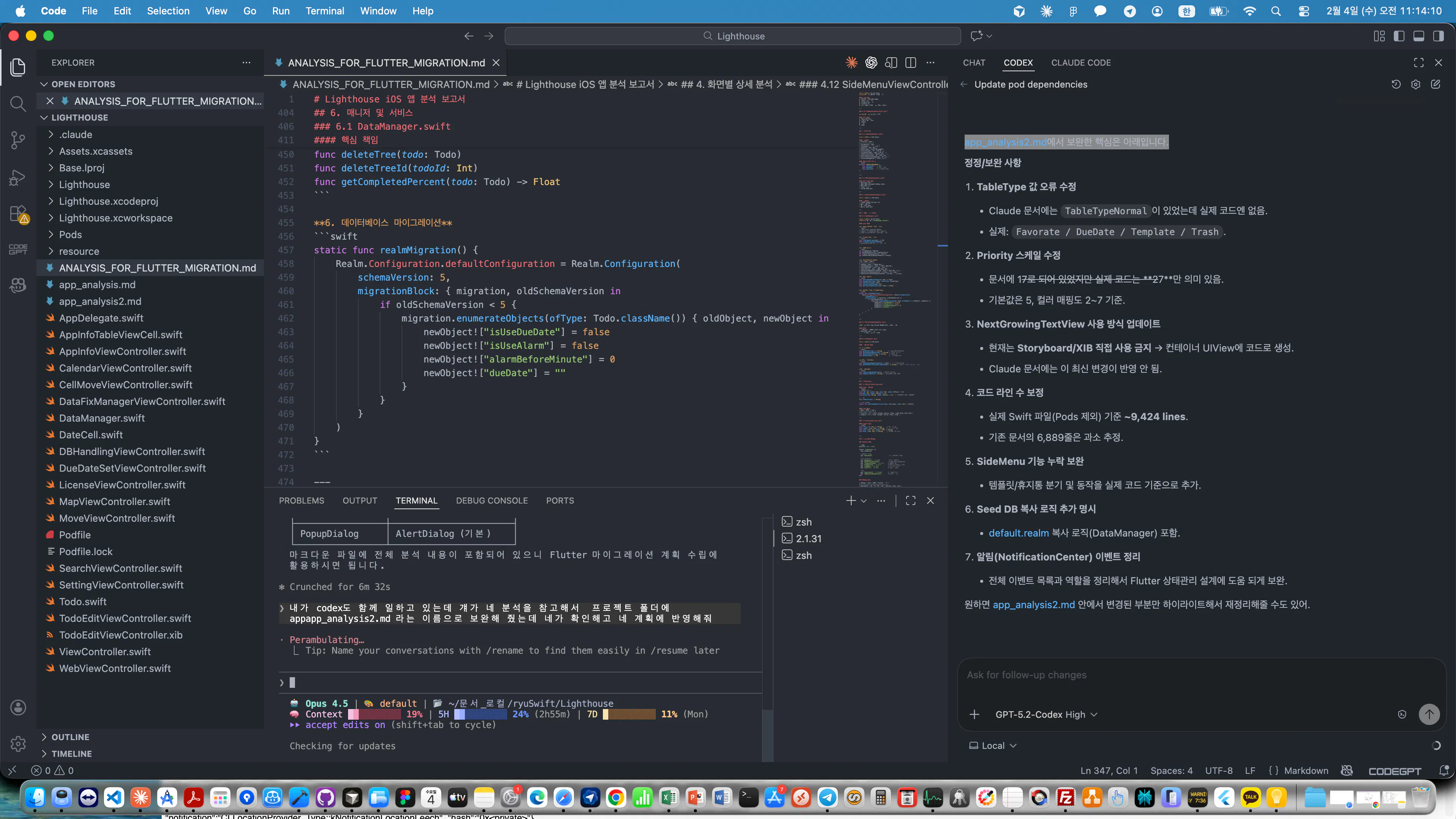Click the default.realm link in Codex response

pyautogui.click(x=1018, y=533)
